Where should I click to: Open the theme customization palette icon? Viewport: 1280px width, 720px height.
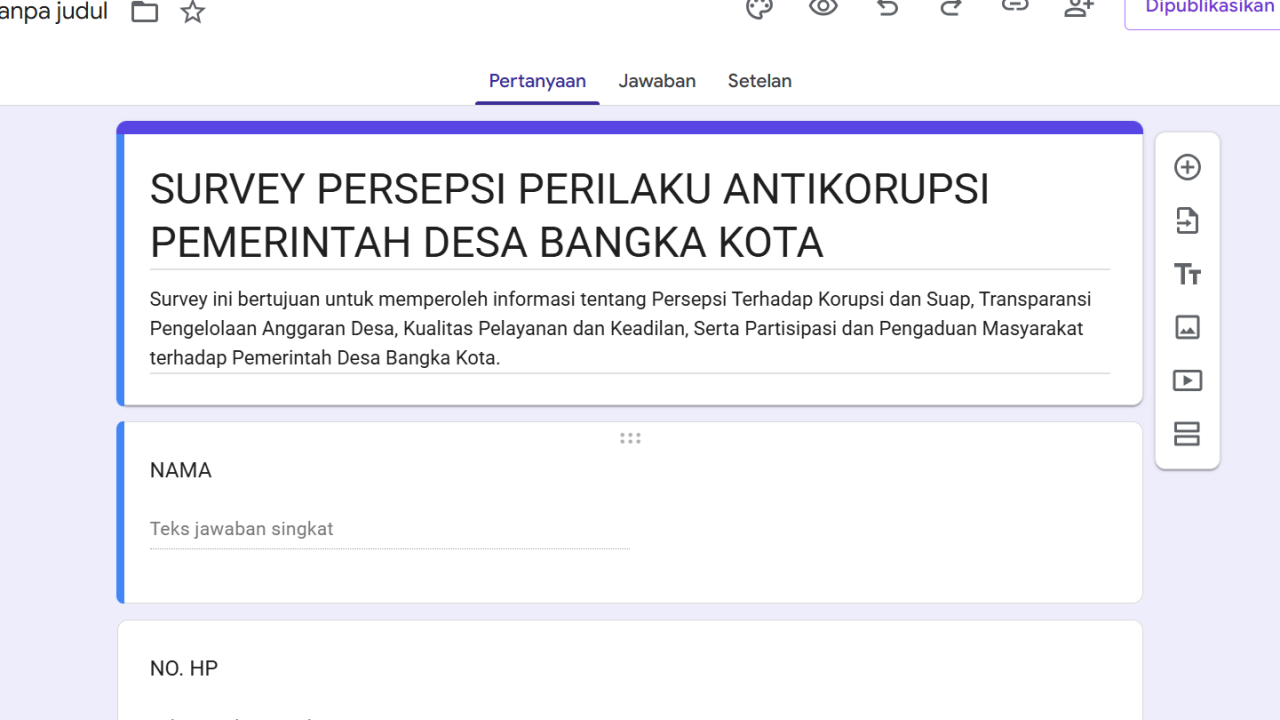(759, 8)
